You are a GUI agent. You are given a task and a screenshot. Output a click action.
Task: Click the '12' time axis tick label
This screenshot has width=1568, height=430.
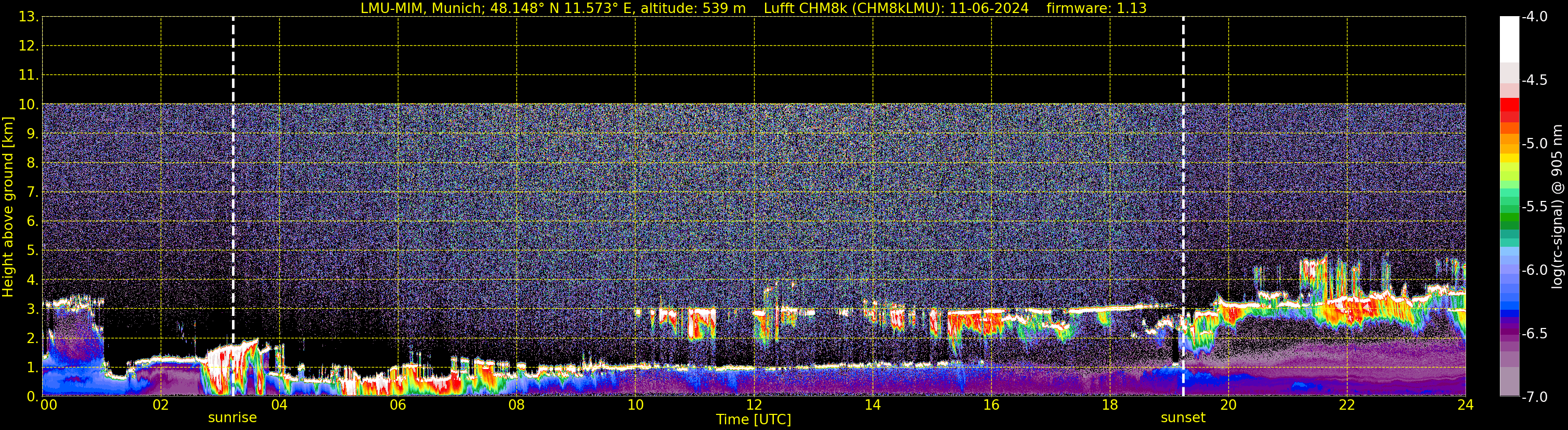point(754,405)
